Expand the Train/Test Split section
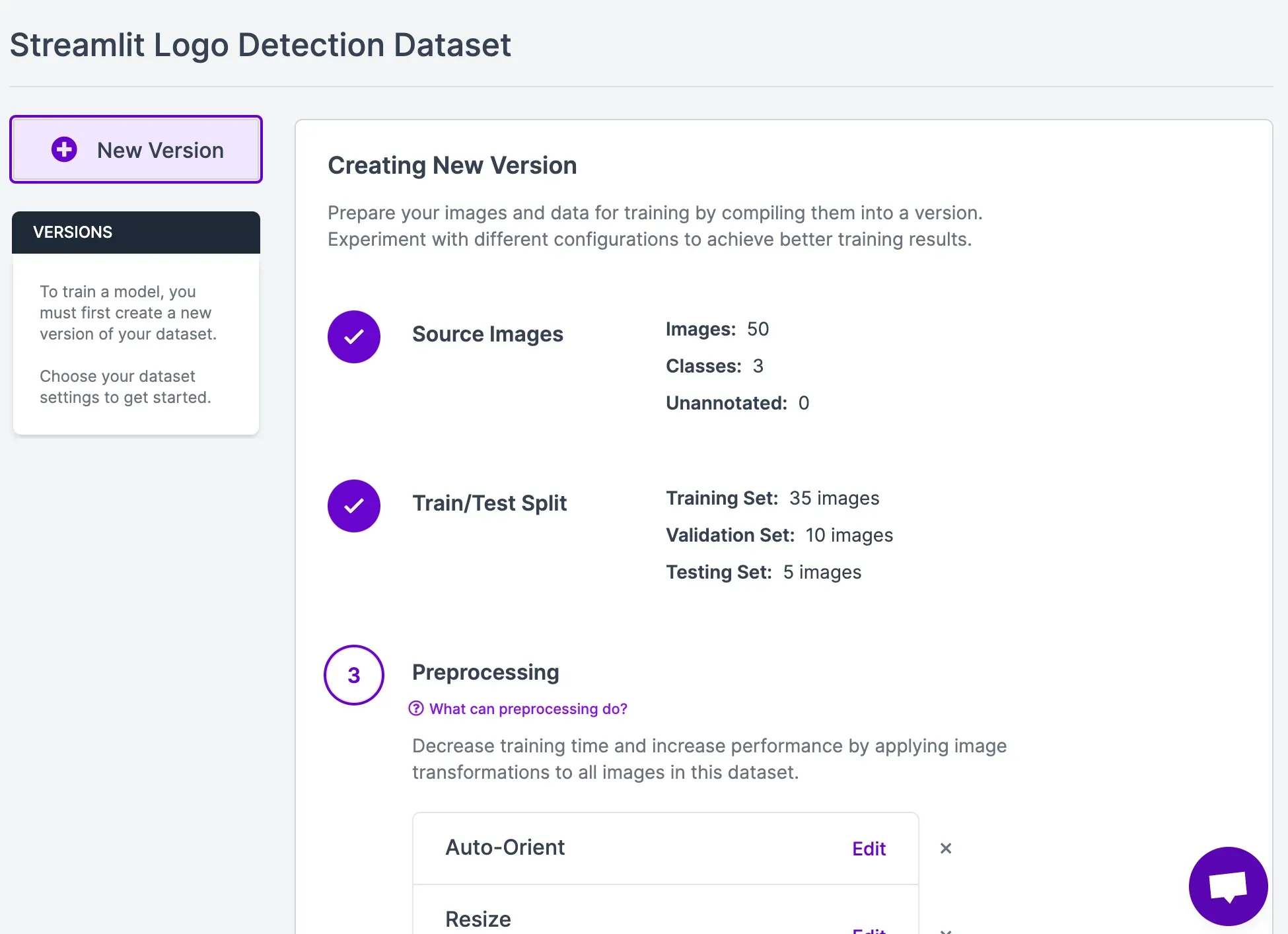Image resolution: width=1288 pixels, height=934 pixels. 489,503
